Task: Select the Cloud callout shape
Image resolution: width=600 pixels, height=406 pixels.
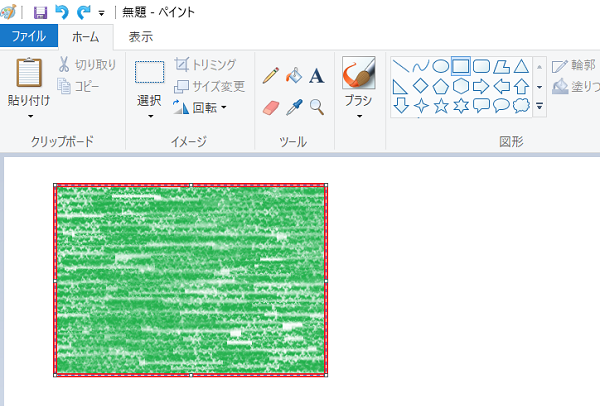Action: point(521,105)
